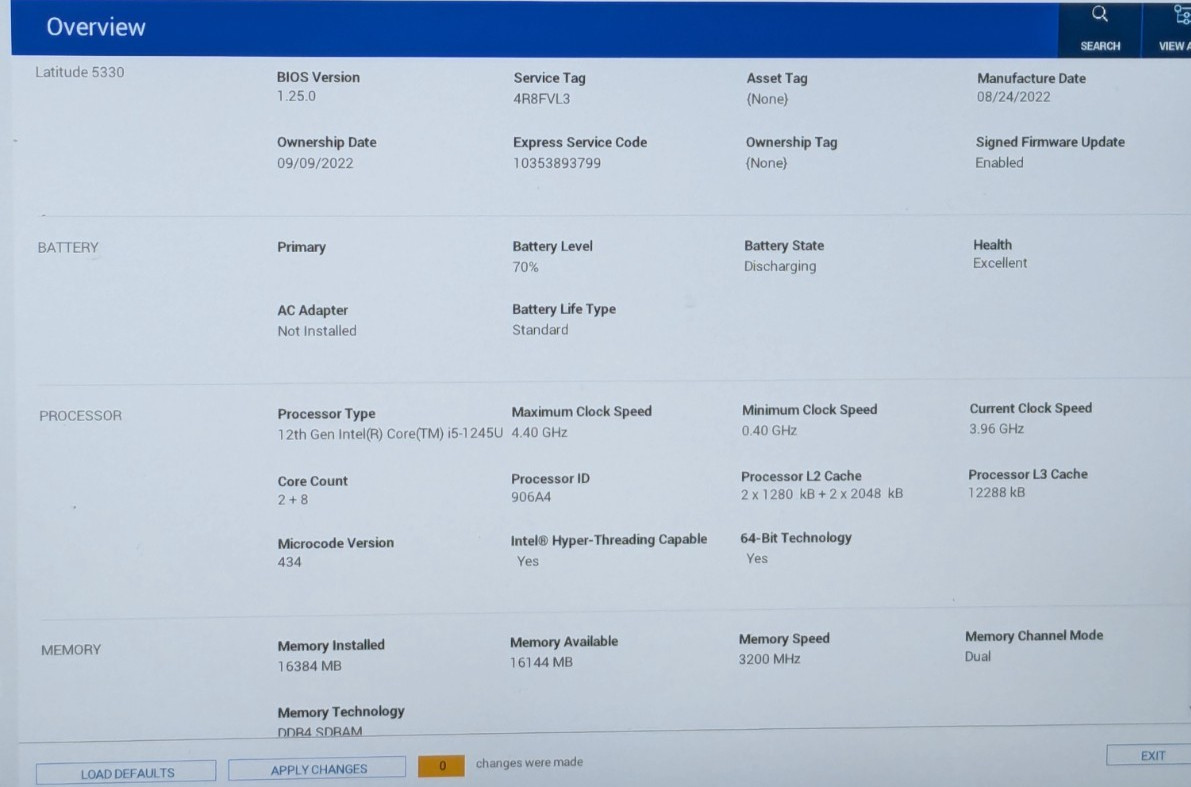Select Processor ID value 906A4
1191x787 pixels.
(x=531, y=498)
